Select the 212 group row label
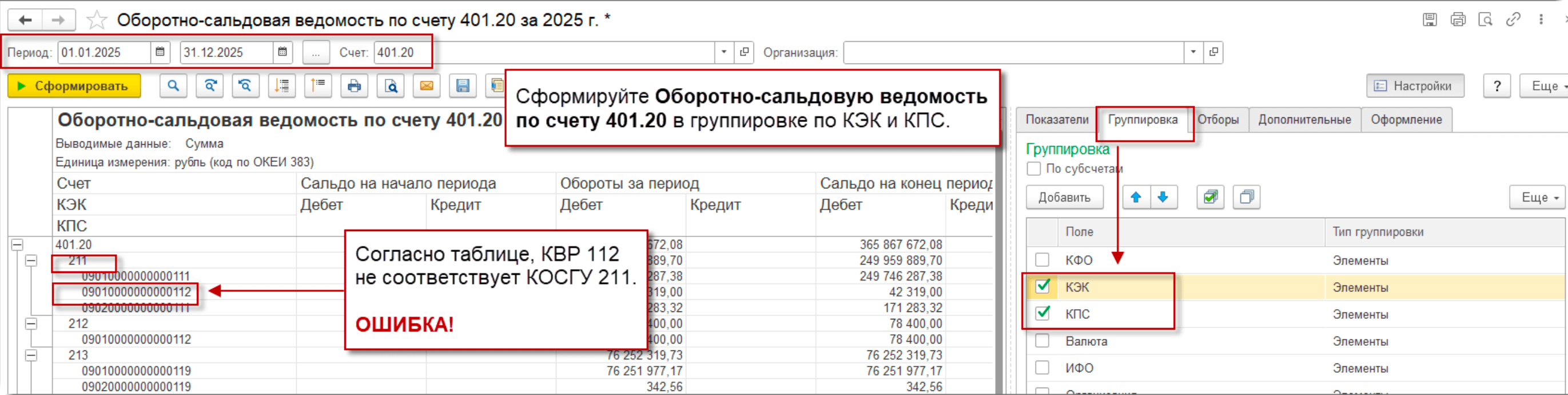This screenshot has width=1568, height=395. (x=78, y=323)
